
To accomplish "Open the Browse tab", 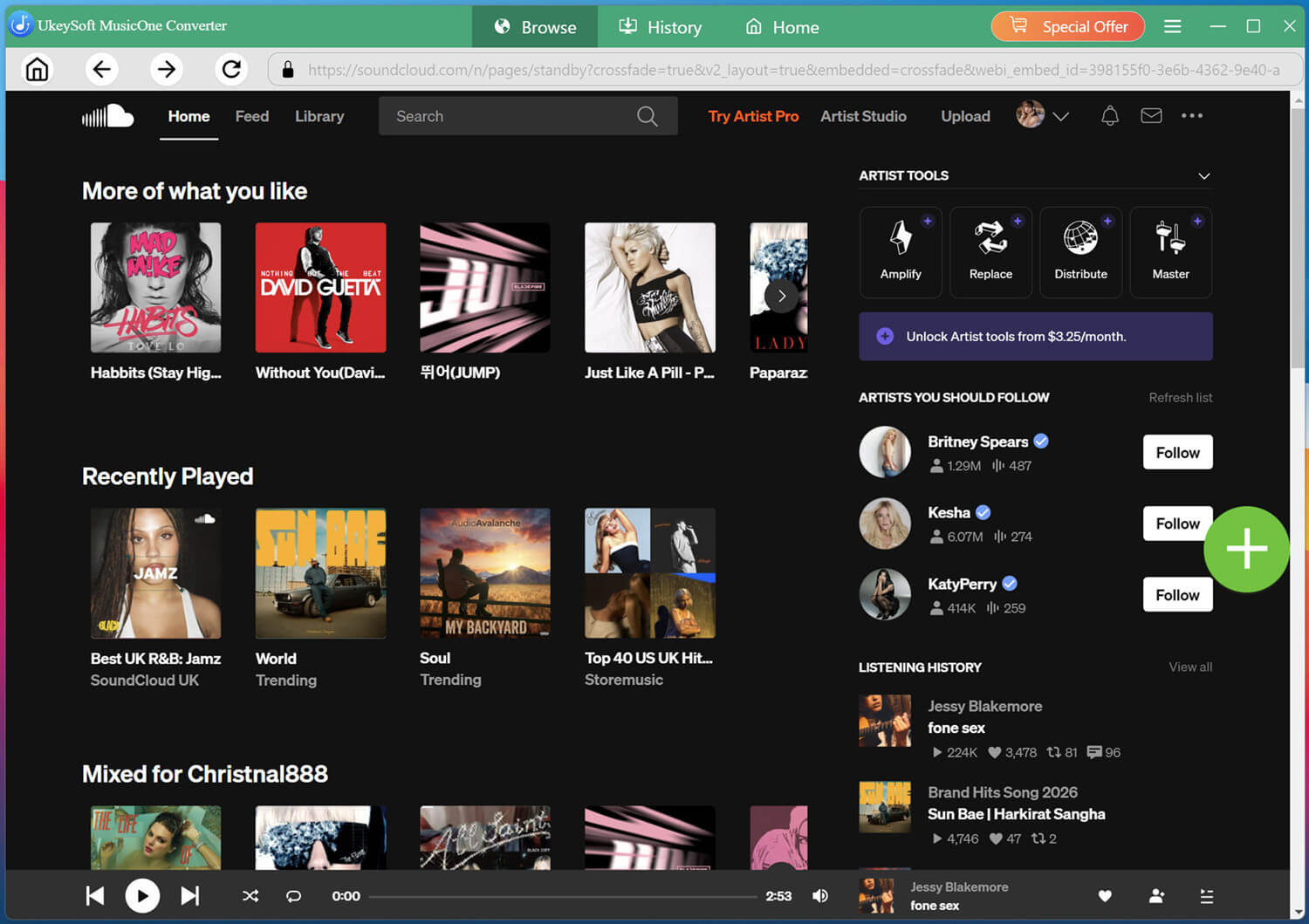I will [535, 27].
